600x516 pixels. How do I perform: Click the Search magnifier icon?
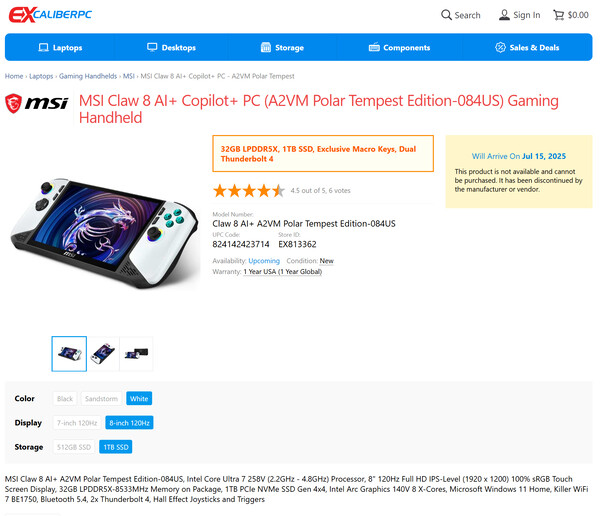[x=446, y=15]
